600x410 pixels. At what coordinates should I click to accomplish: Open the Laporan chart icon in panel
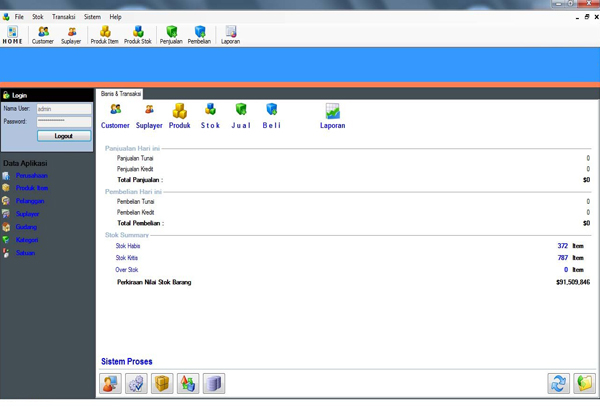[332, 116]
